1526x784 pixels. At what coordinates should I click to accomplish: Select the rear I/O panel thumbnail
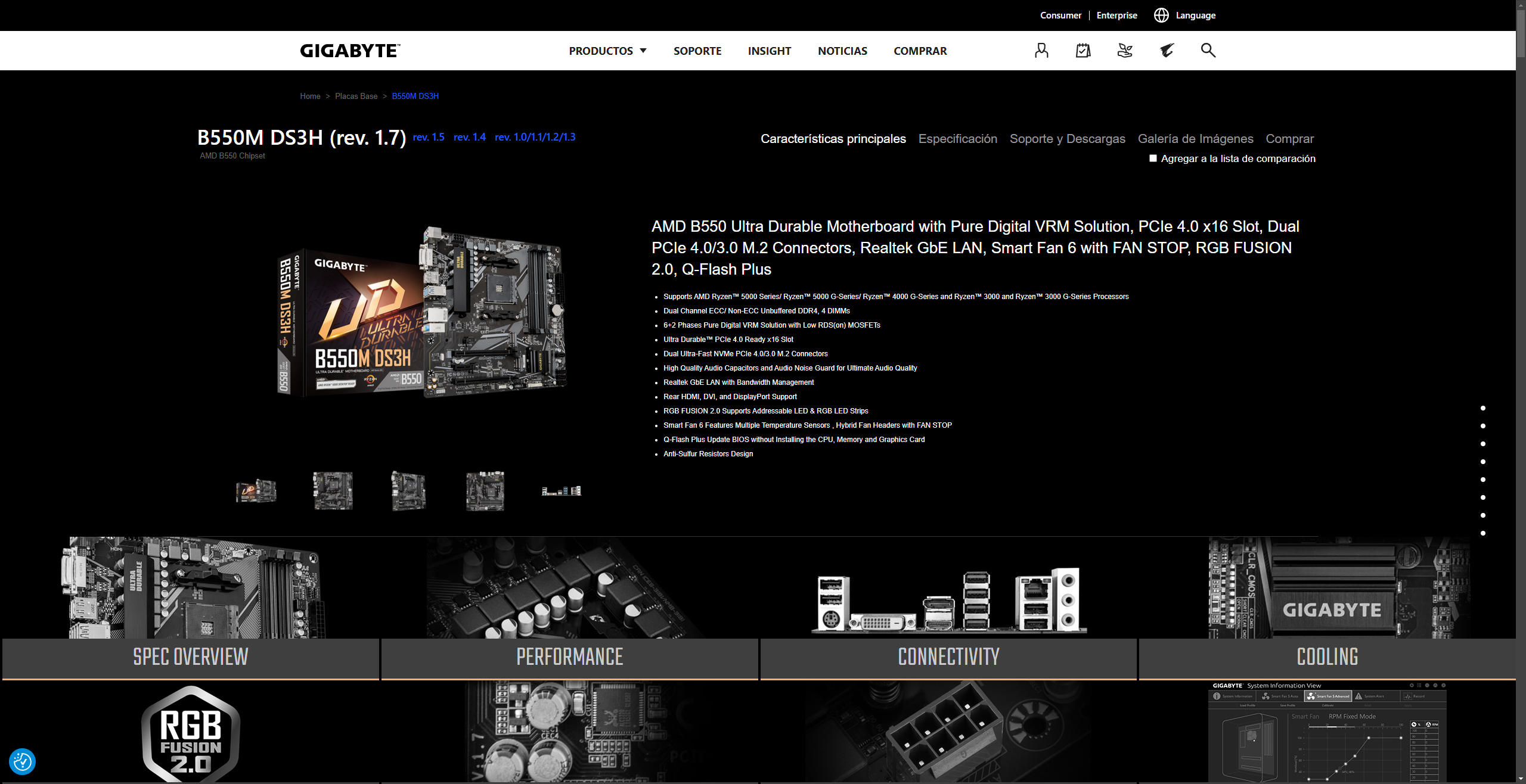coord(562,491)
